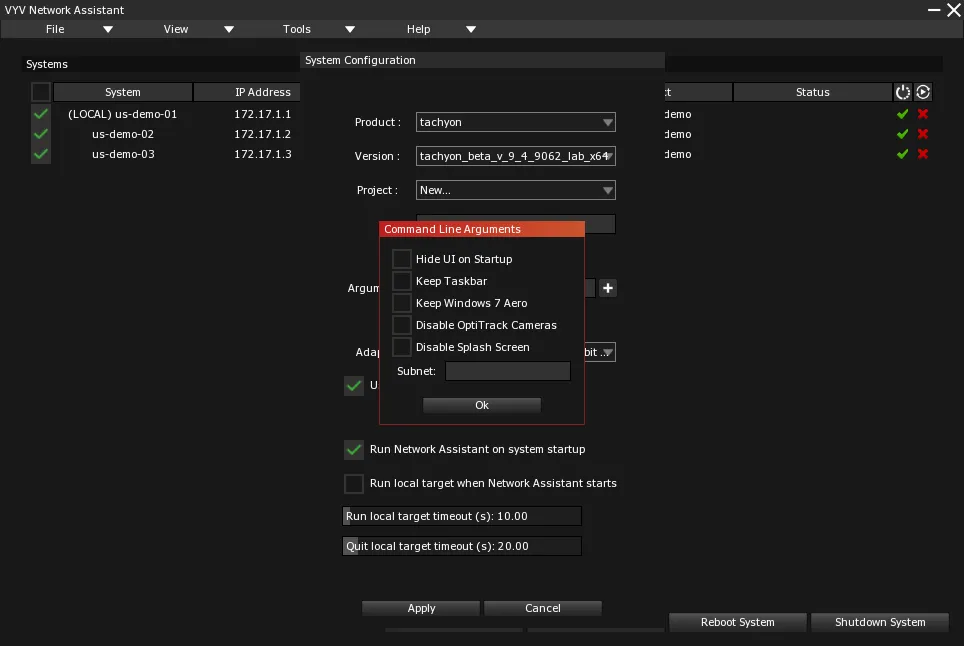Click IP address 172.17.1.1
This screenshot has width=964, height=646.
(x=263, y=114)
